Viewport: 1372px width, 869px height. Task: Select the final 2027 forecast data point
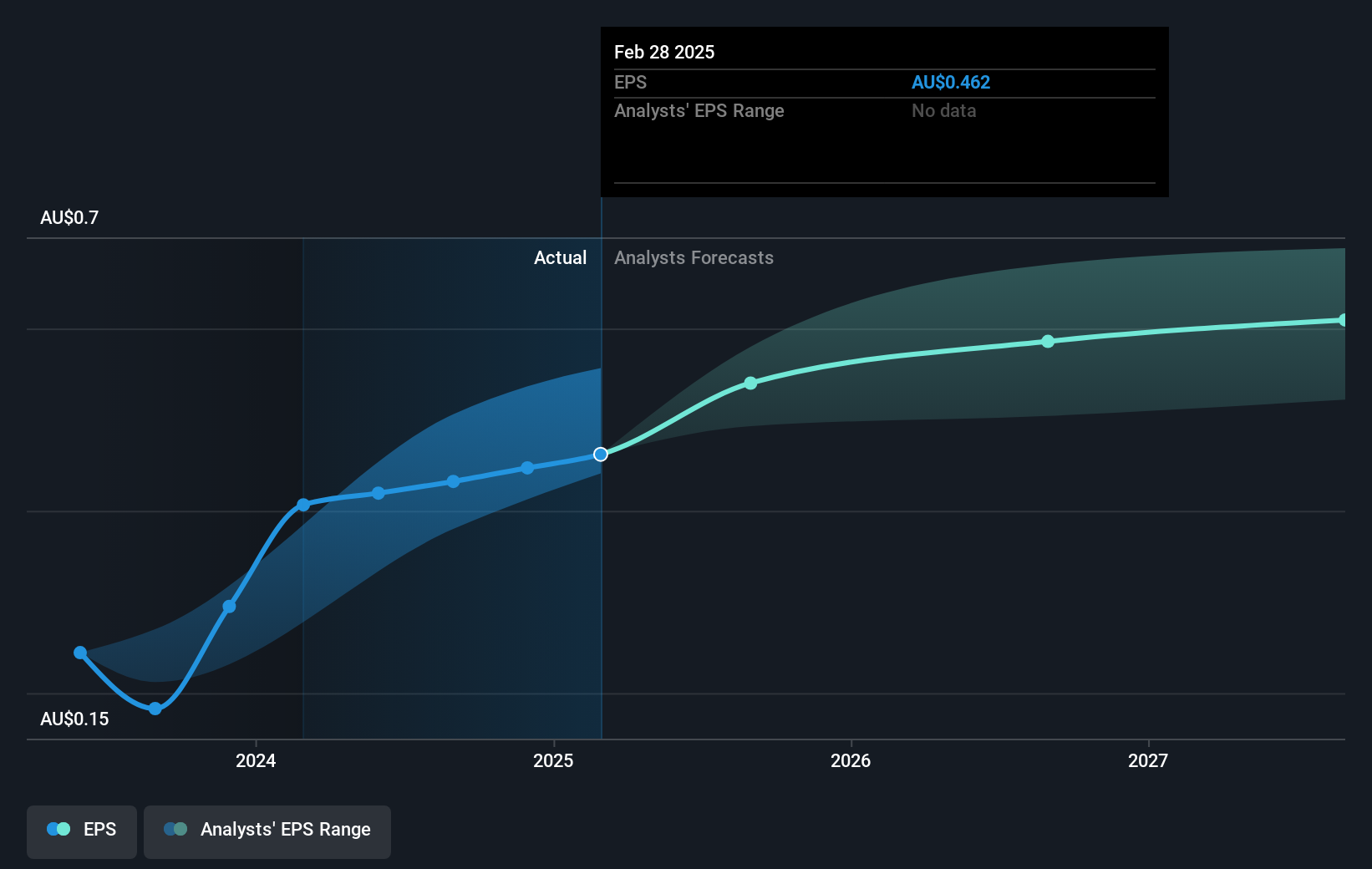(1343, 318)
